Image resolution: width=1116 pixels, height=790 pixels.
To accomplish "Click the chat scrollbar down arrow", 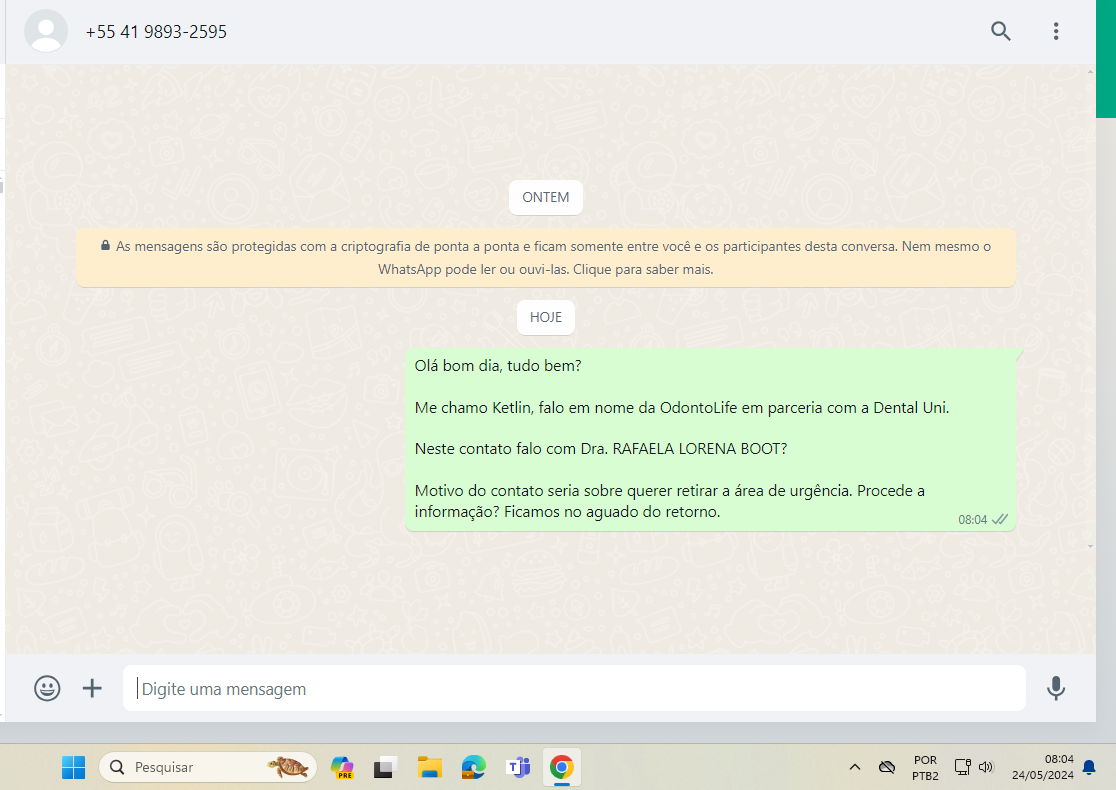I will pos(1090,546).
